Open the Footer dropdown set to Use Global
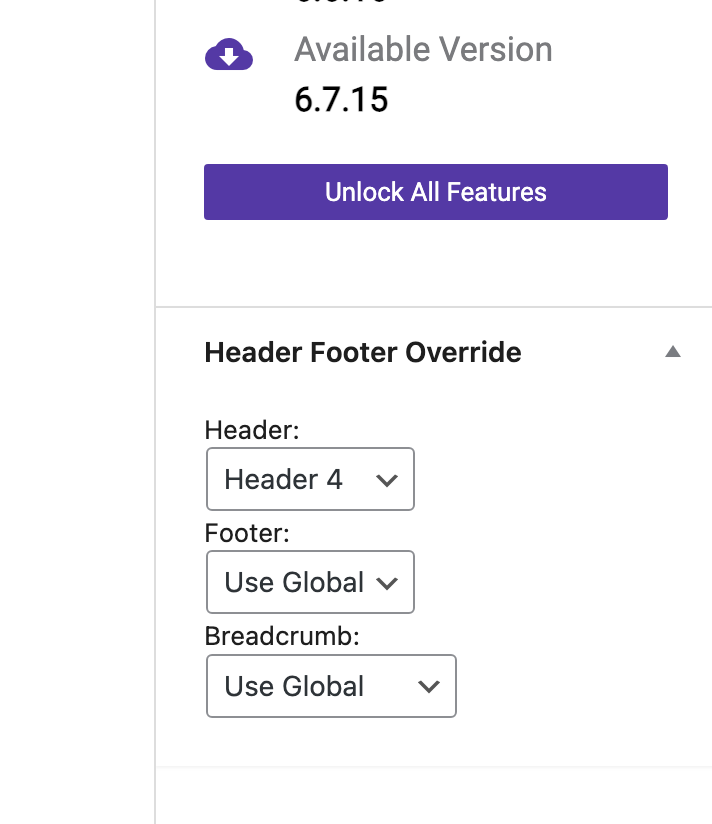Image resolution: width=712 pixels, height=824 pixels. click(x=310, y=582)
